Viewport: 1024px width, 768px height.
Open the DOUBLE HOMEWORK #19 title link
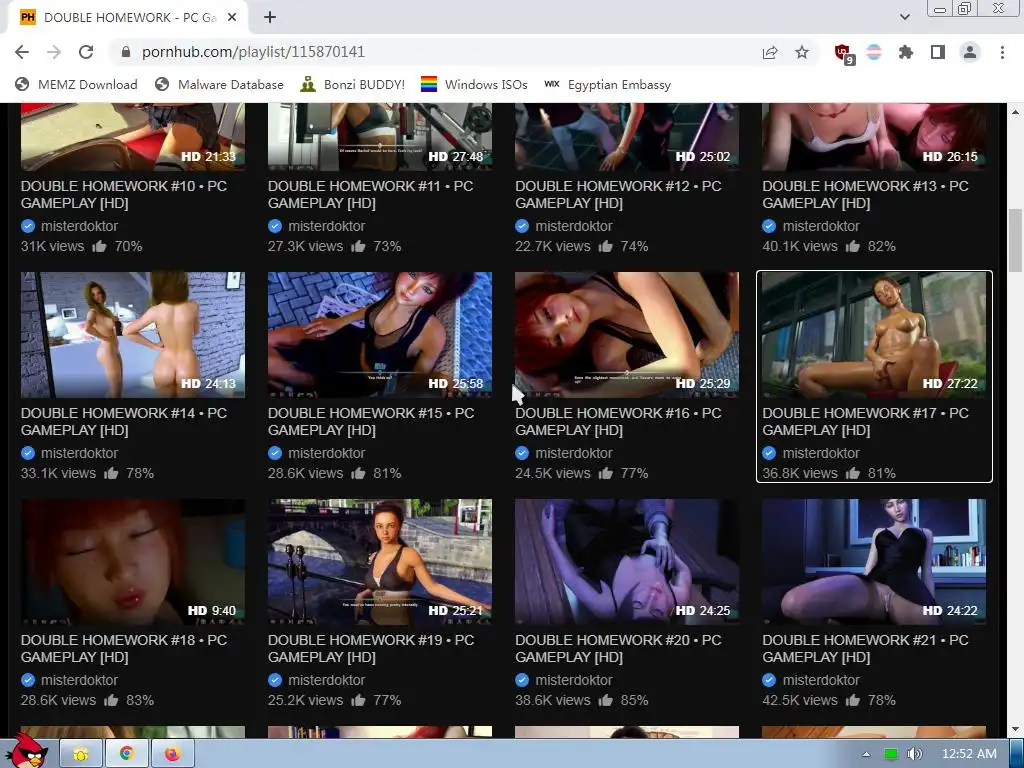pyautogui.click(x=371, y=648)
